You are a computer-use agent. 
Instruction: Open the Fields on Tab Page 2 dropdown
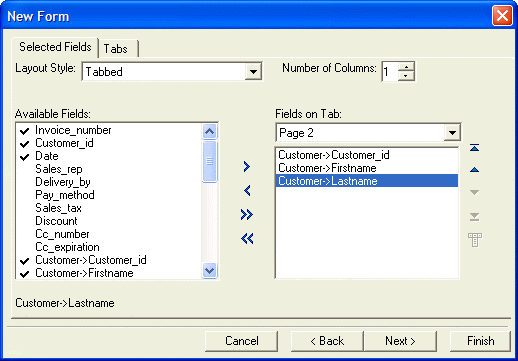(x=452, y=133)
